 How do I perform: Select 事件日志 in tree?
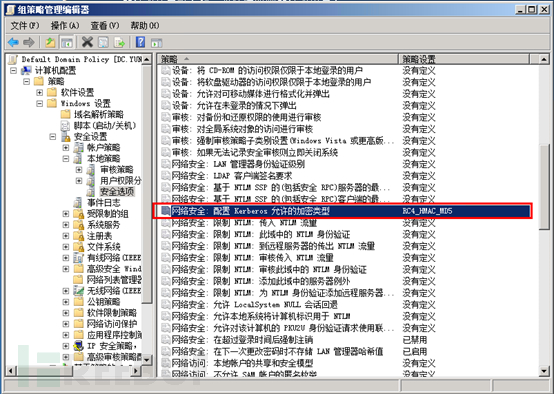104,202
